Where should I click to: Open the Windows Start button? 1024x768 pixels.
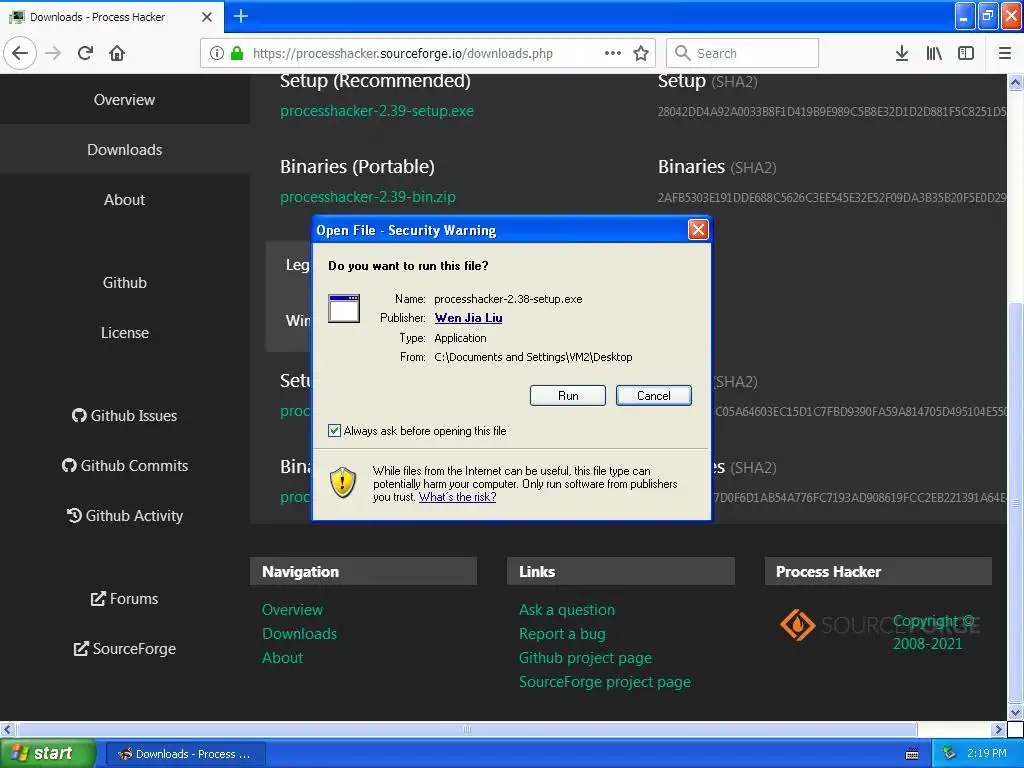click(x=48, y=754)
